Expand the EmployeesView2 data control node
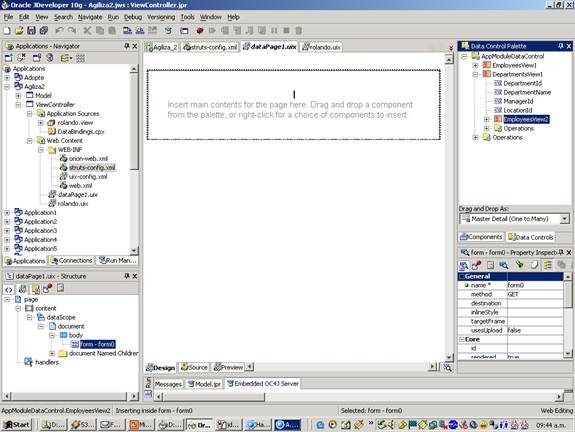The width and height of the screenshot is (575, 432). [x=487, y=119]
